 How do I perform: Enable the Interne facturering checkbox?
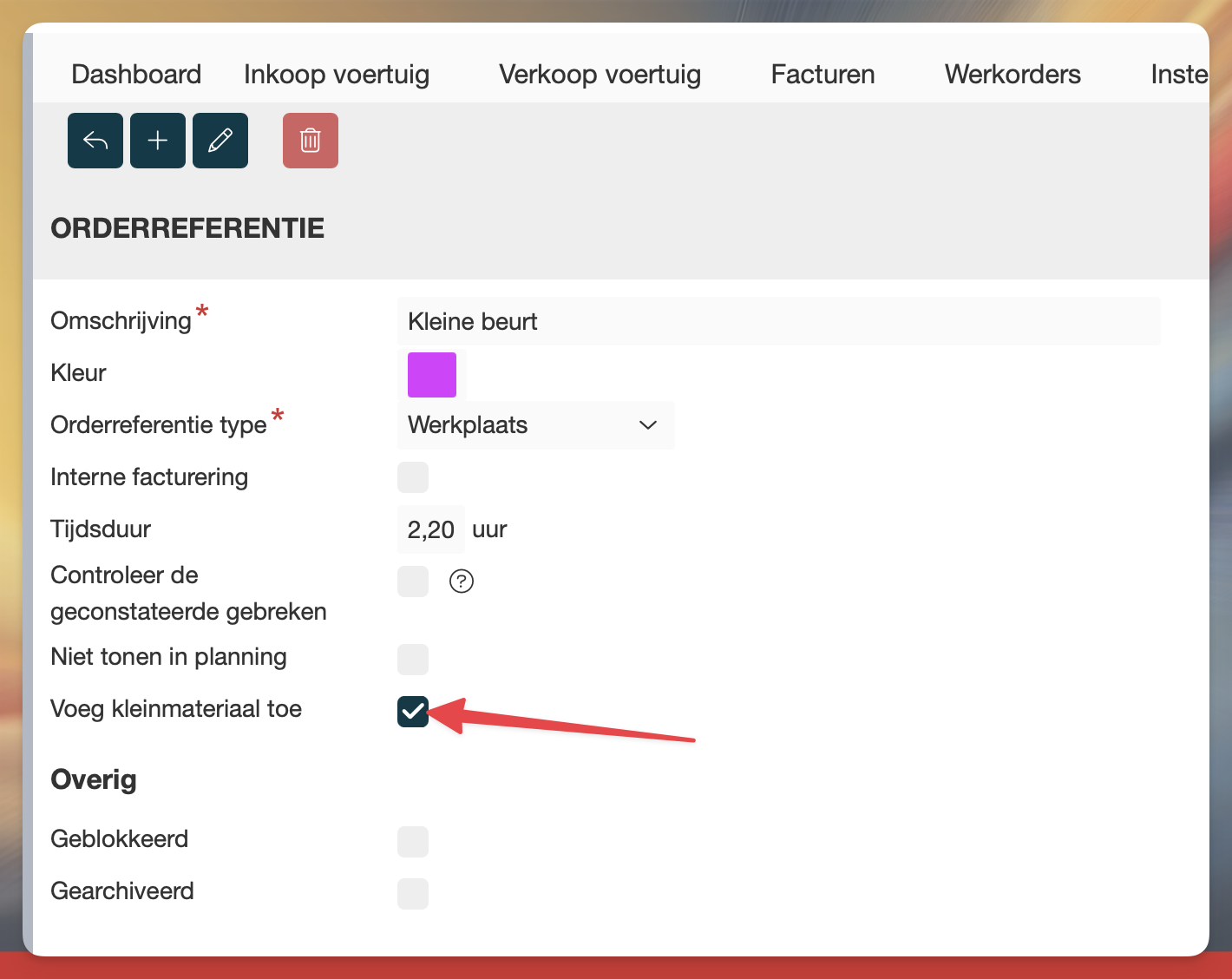pyautogui.click(x=413, y=477)
